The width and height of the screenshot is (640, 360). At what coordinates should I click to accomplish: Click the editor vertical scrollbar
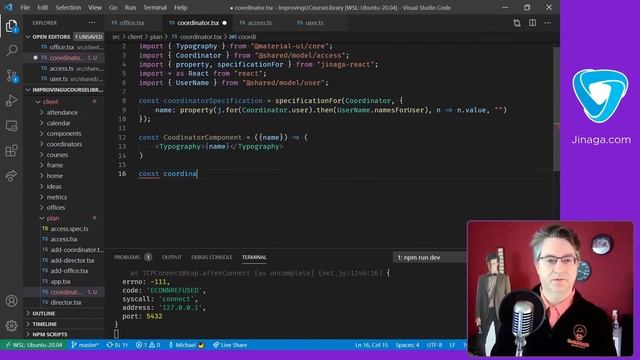point(556,108)
